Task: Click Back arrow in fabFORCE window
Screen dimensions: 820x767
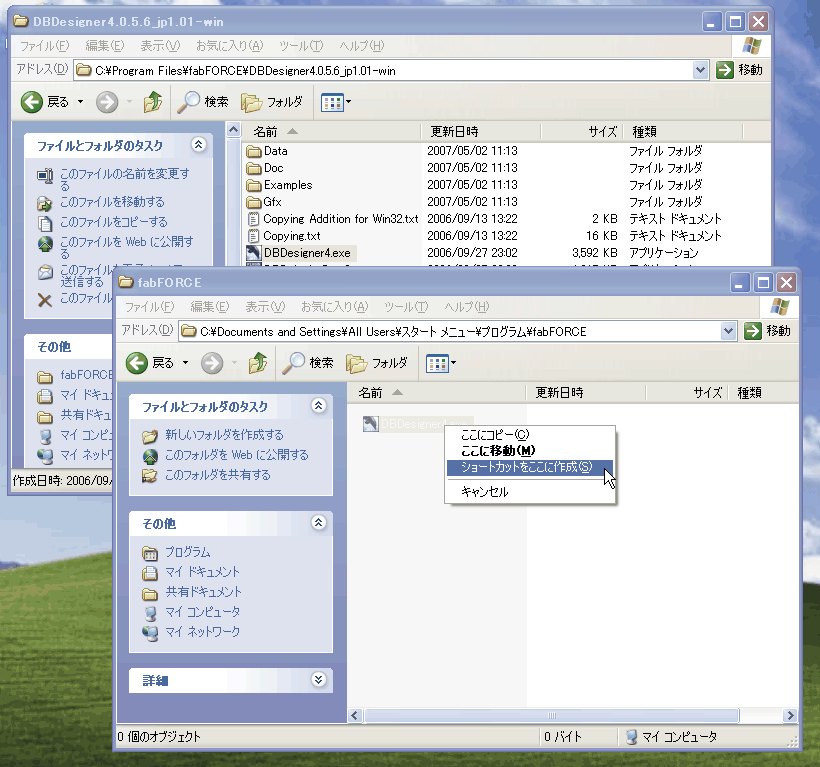Action: point(136,363)
